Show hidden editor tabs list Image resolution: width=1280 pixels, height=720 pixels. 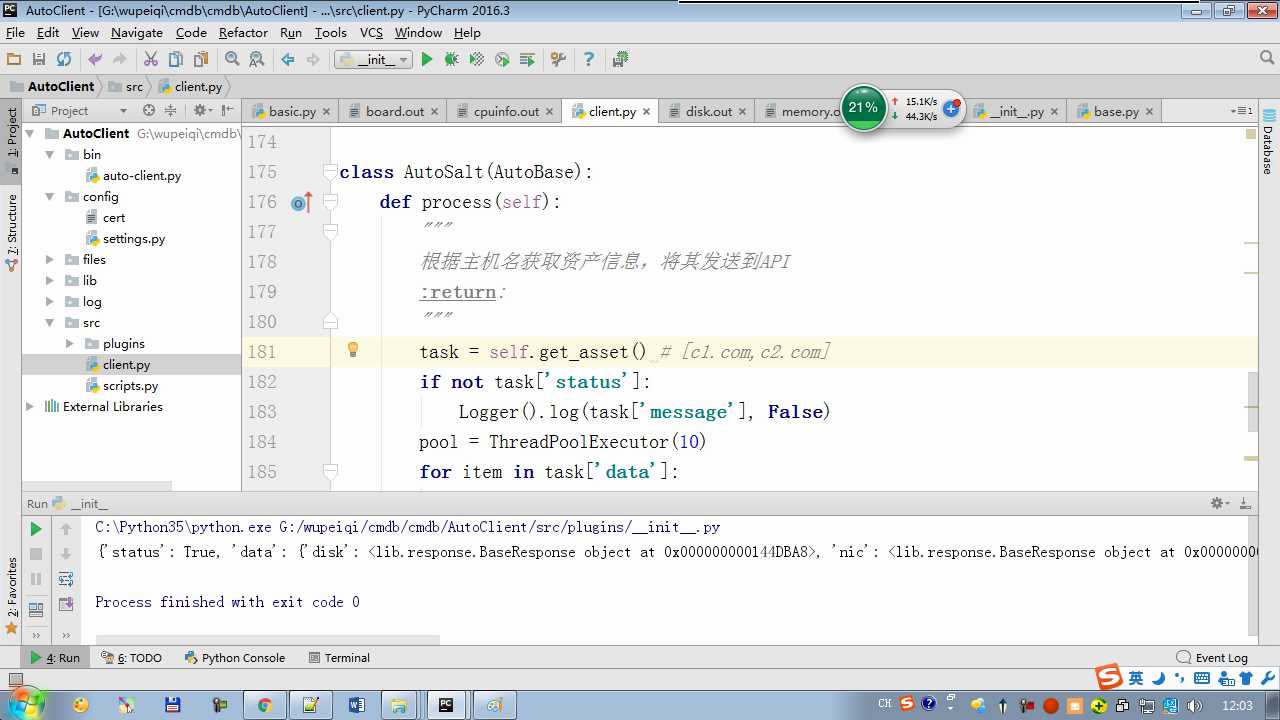pos(1242,111)
